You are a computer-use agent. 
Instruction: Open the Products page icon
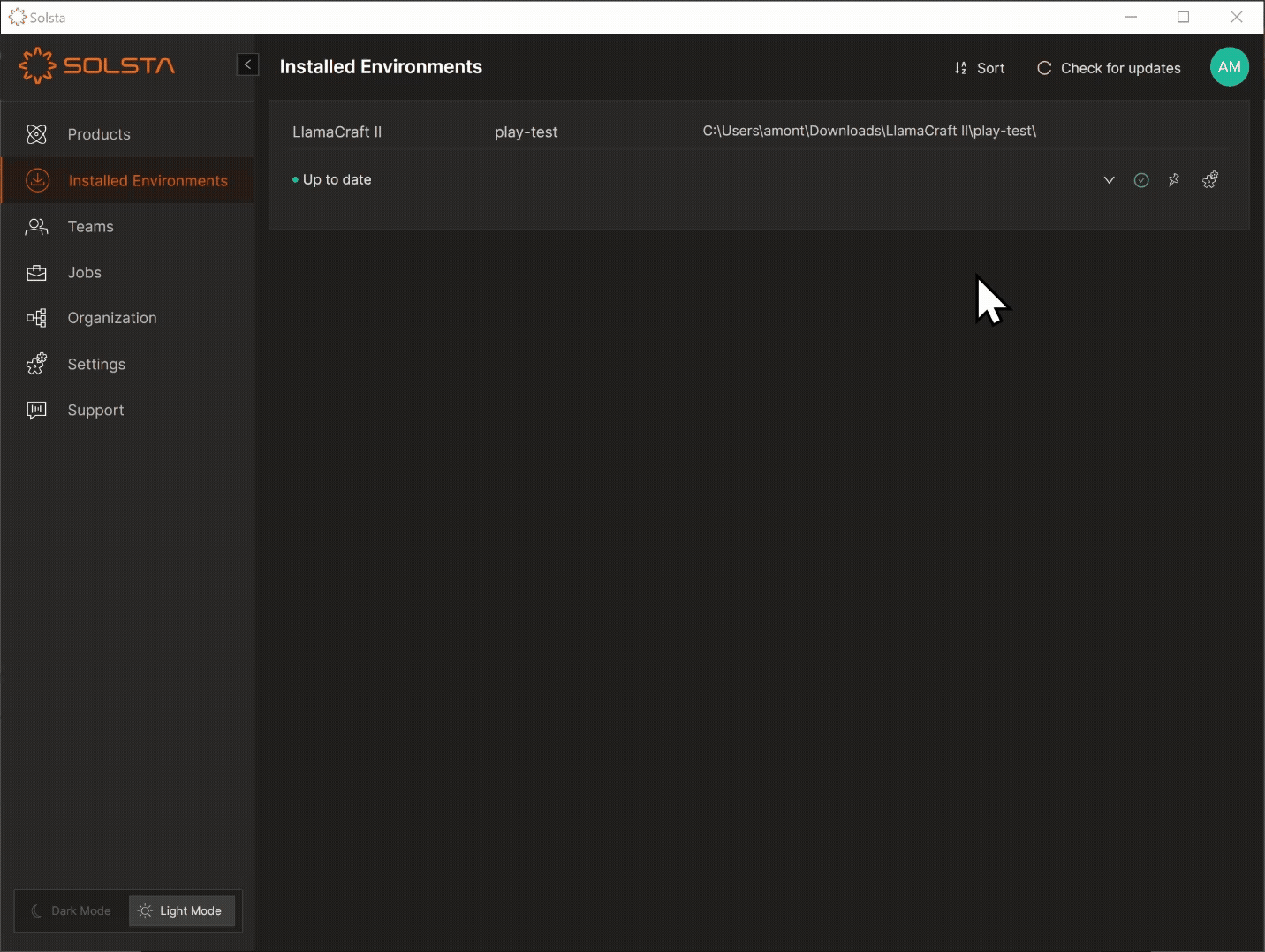coord(36,134)
